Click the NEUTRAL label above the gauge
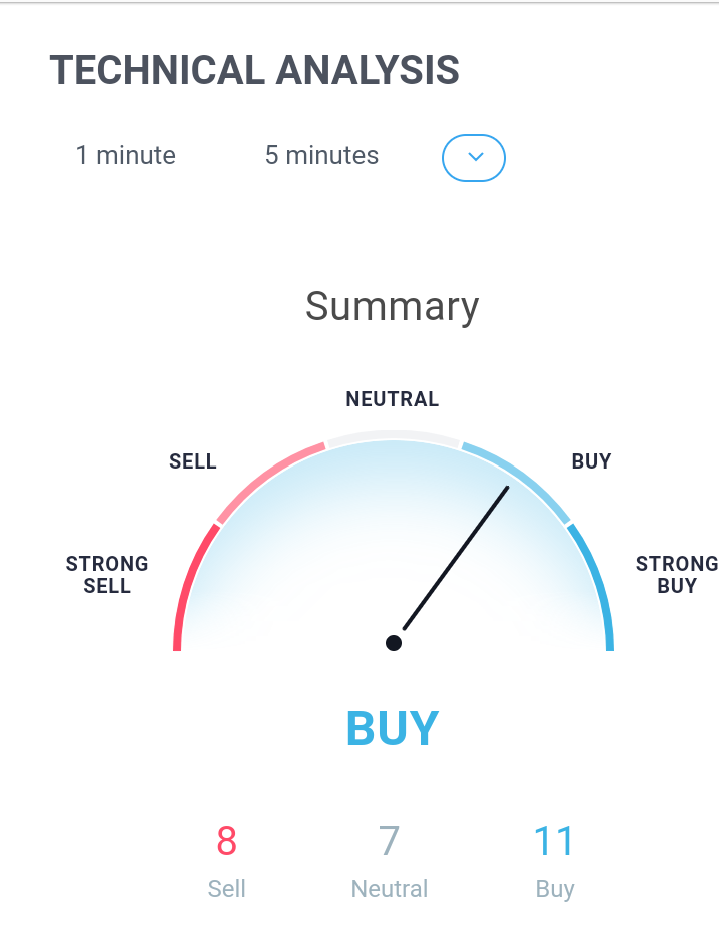719x933 pixels. (x=392, y=399)
